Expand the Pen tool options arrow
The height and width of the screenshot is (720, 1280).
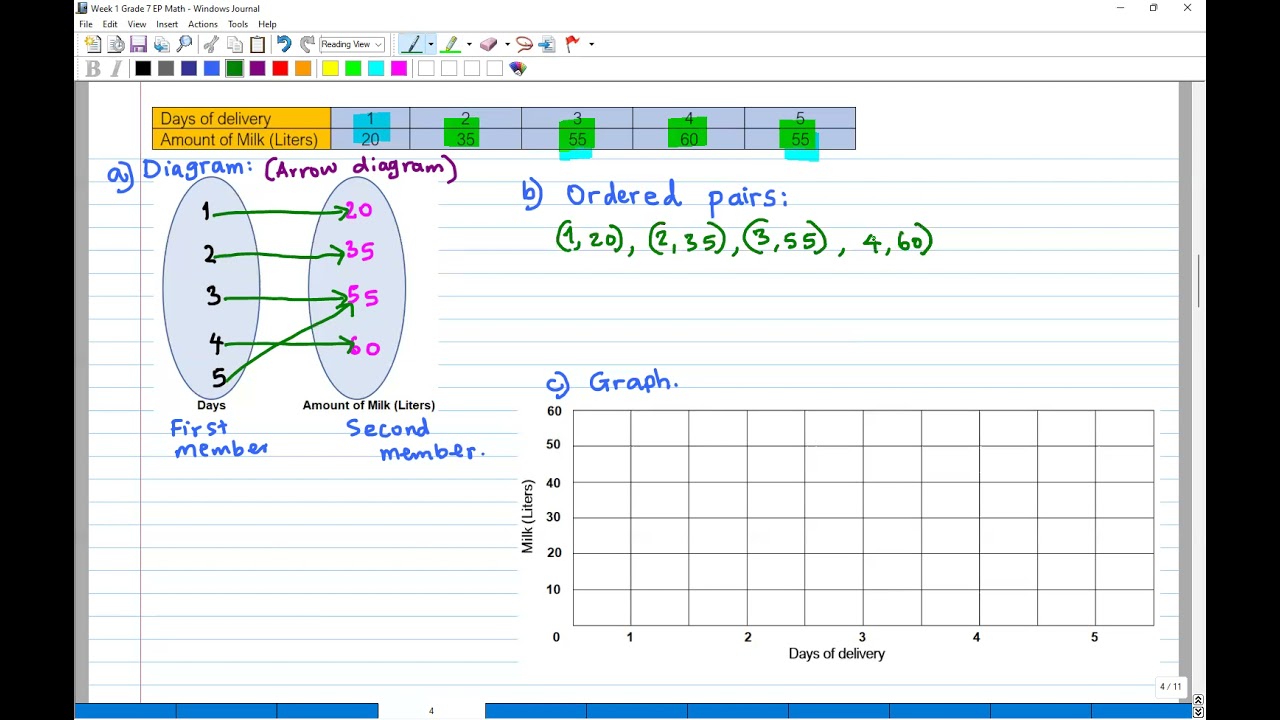point(431,44)
